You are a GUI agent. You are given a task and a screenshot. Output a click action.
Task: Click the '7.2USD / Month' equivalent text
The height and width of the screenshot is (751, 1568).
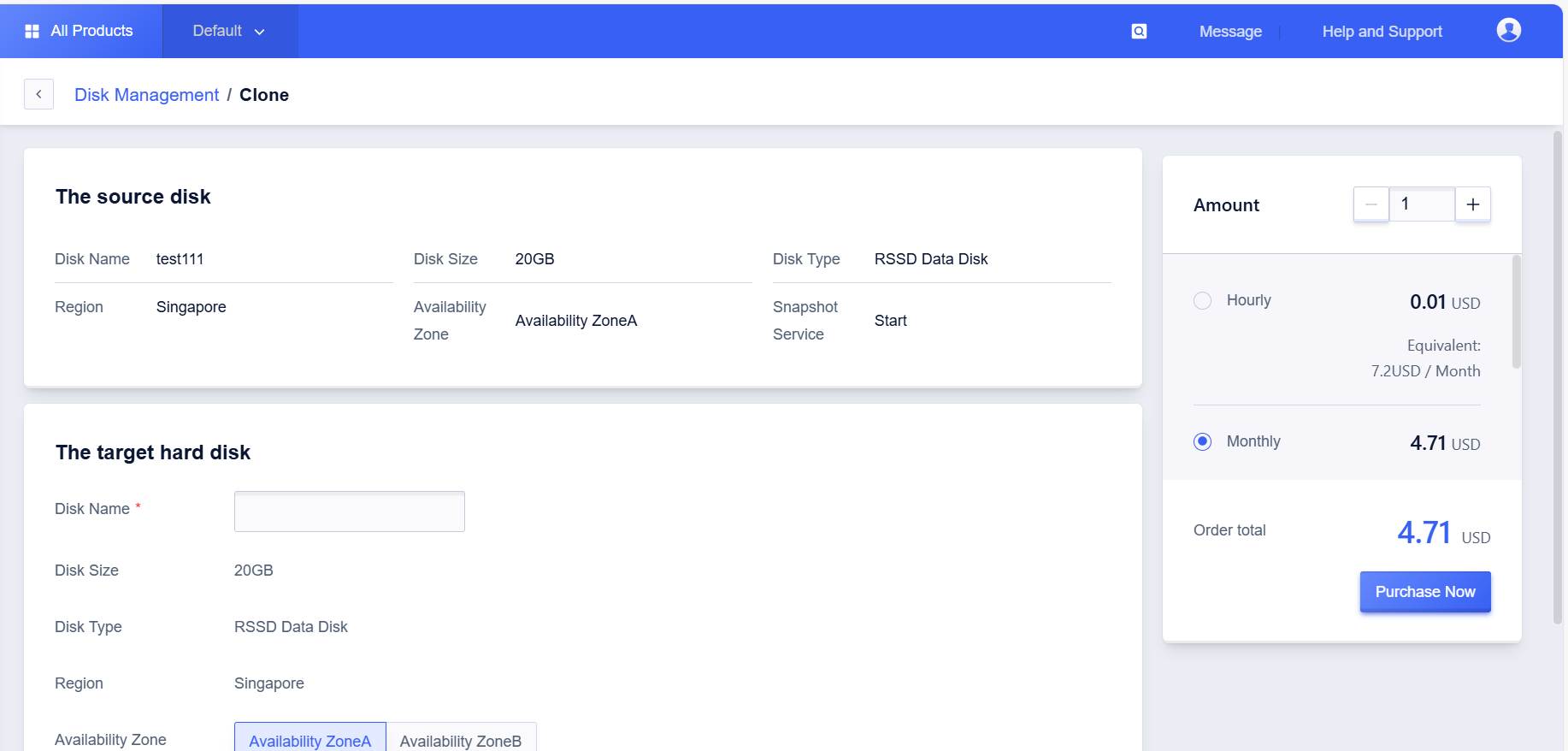tap(1425, 371)
